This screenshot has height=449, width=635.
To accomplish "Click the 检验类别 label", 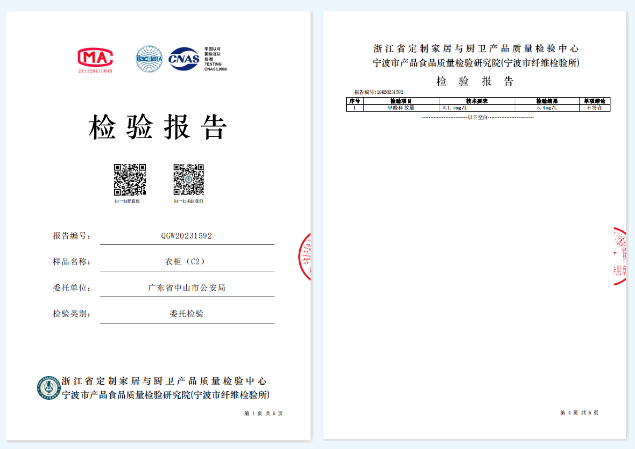I will pos(71,313).
